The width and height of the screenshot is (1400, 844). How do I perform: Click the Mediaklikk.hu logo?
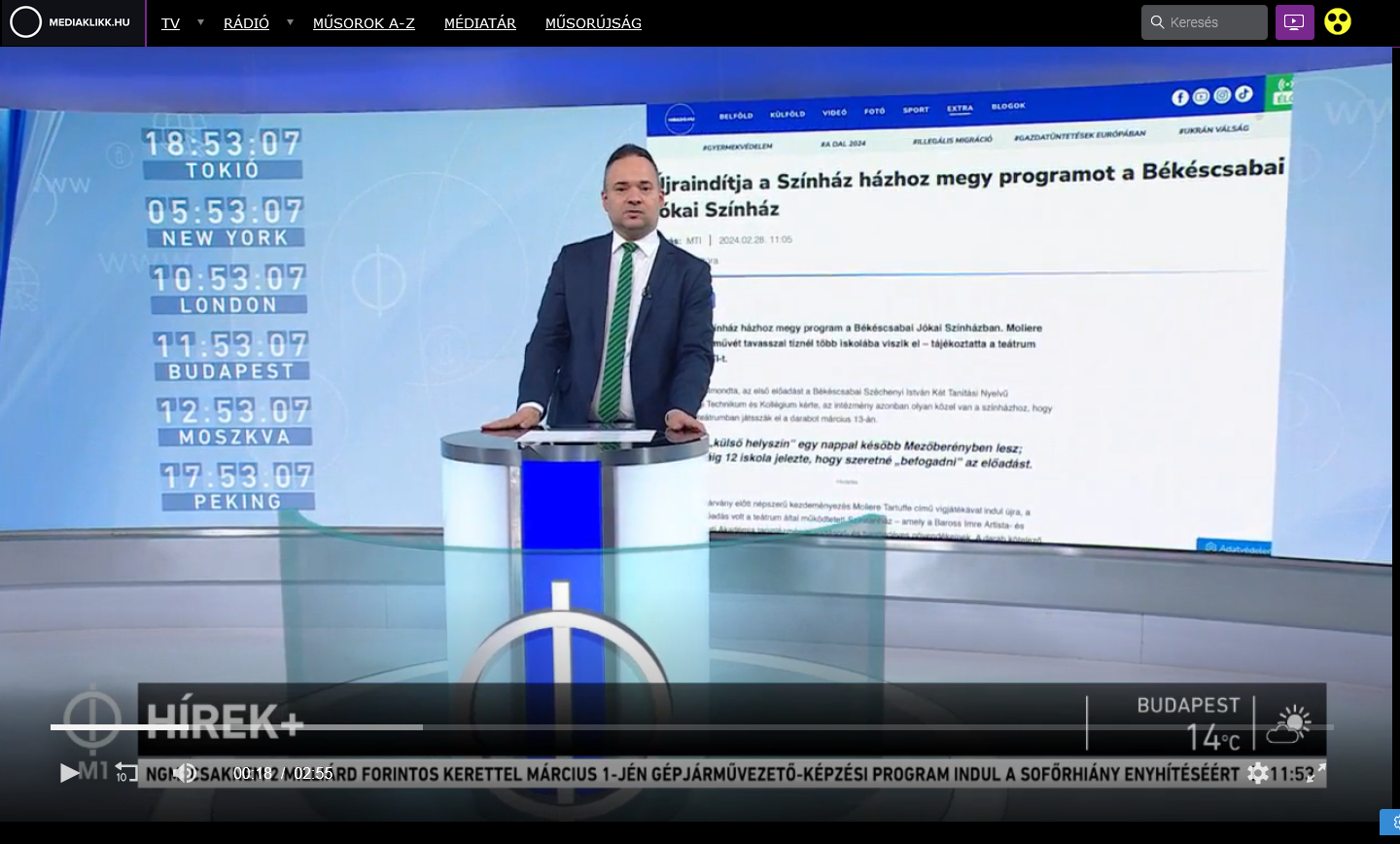[x=72, y=22]
